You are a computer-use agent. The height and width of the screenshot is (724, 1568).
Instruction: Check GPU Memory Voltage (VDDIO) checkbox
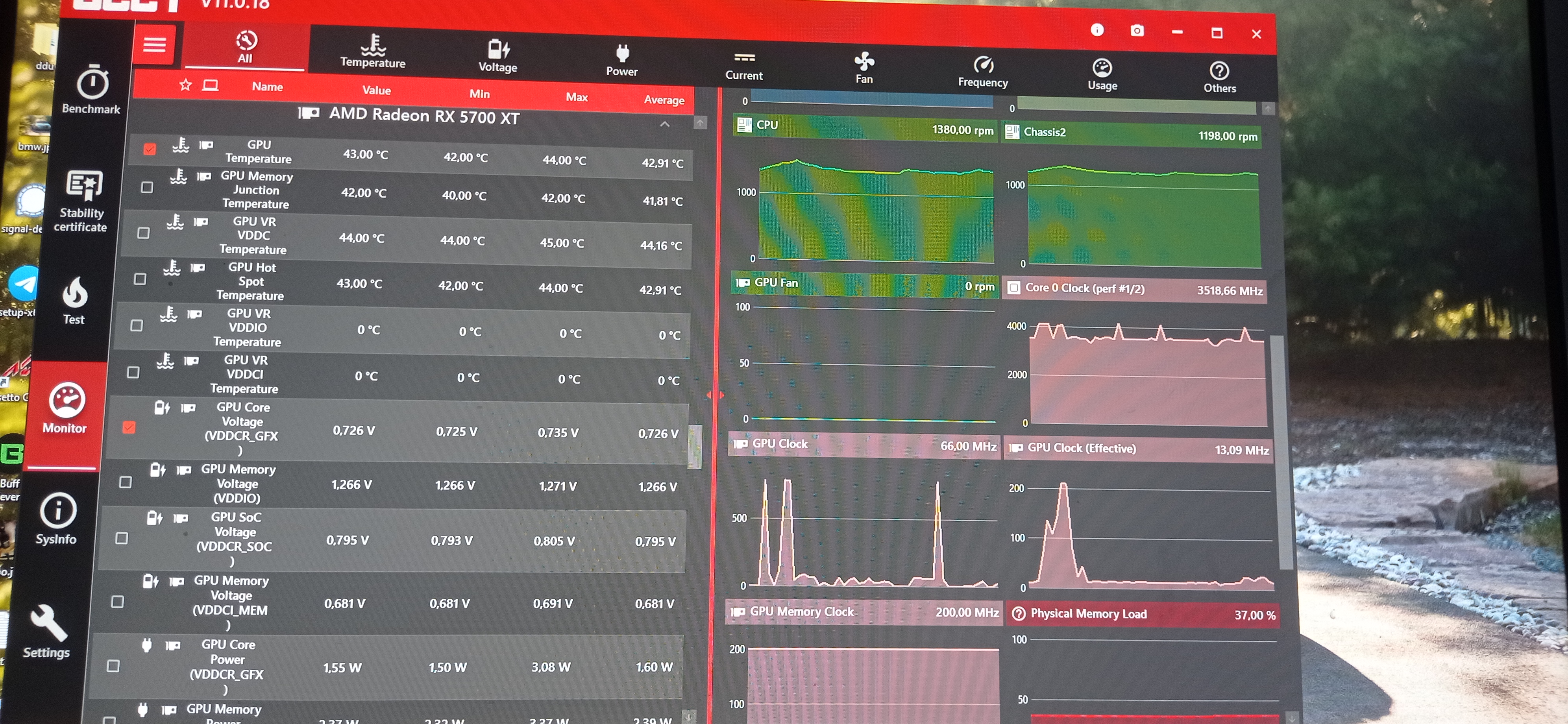pos(126,482)
